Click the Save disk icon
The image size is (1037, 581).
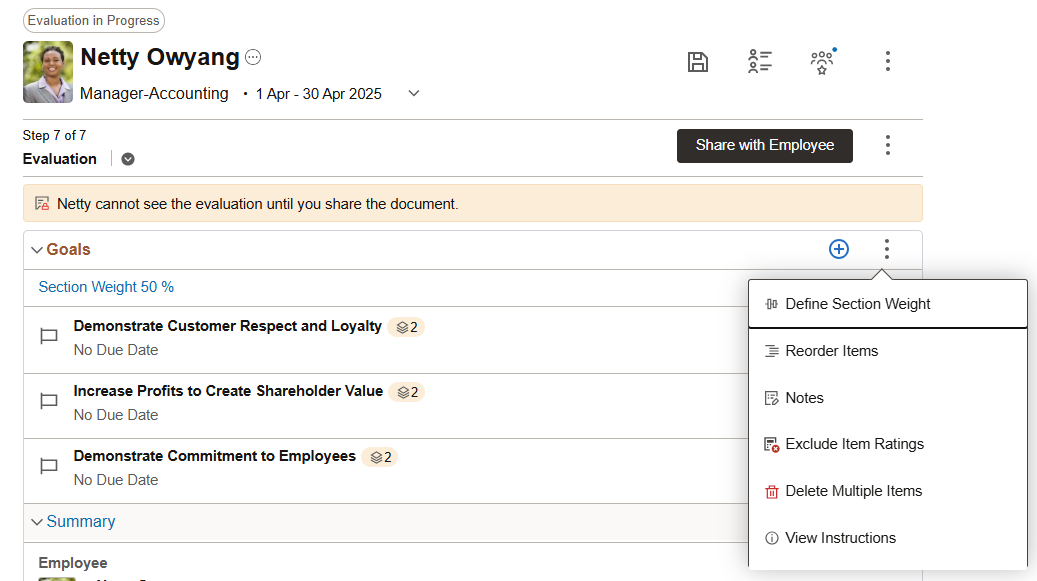click(x=698, y=62)
